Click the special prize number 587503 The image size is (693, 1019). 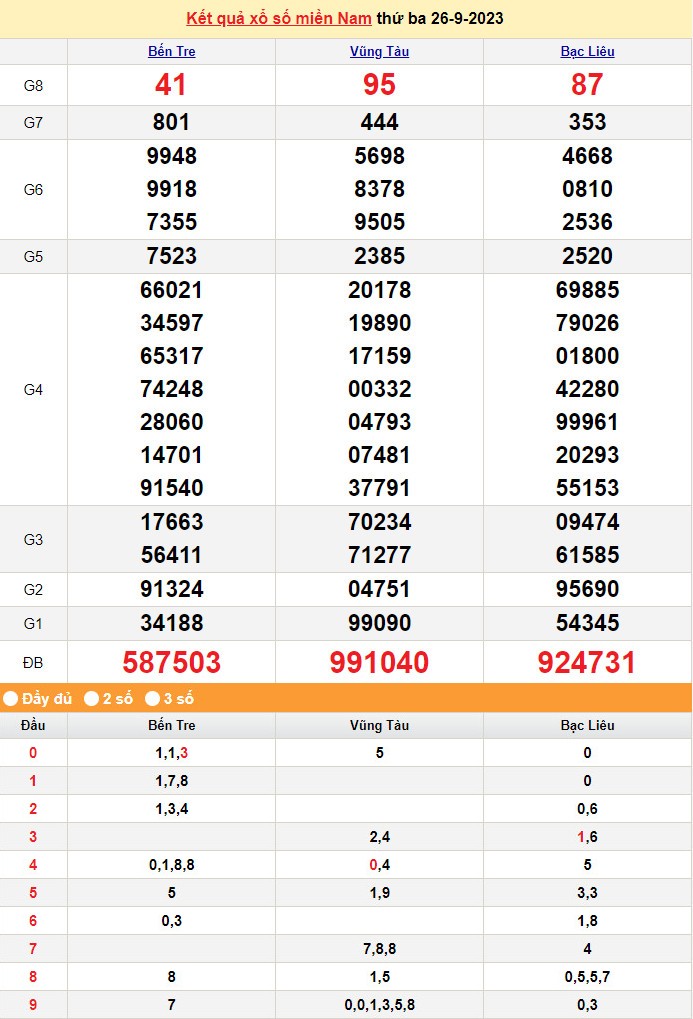171,662
